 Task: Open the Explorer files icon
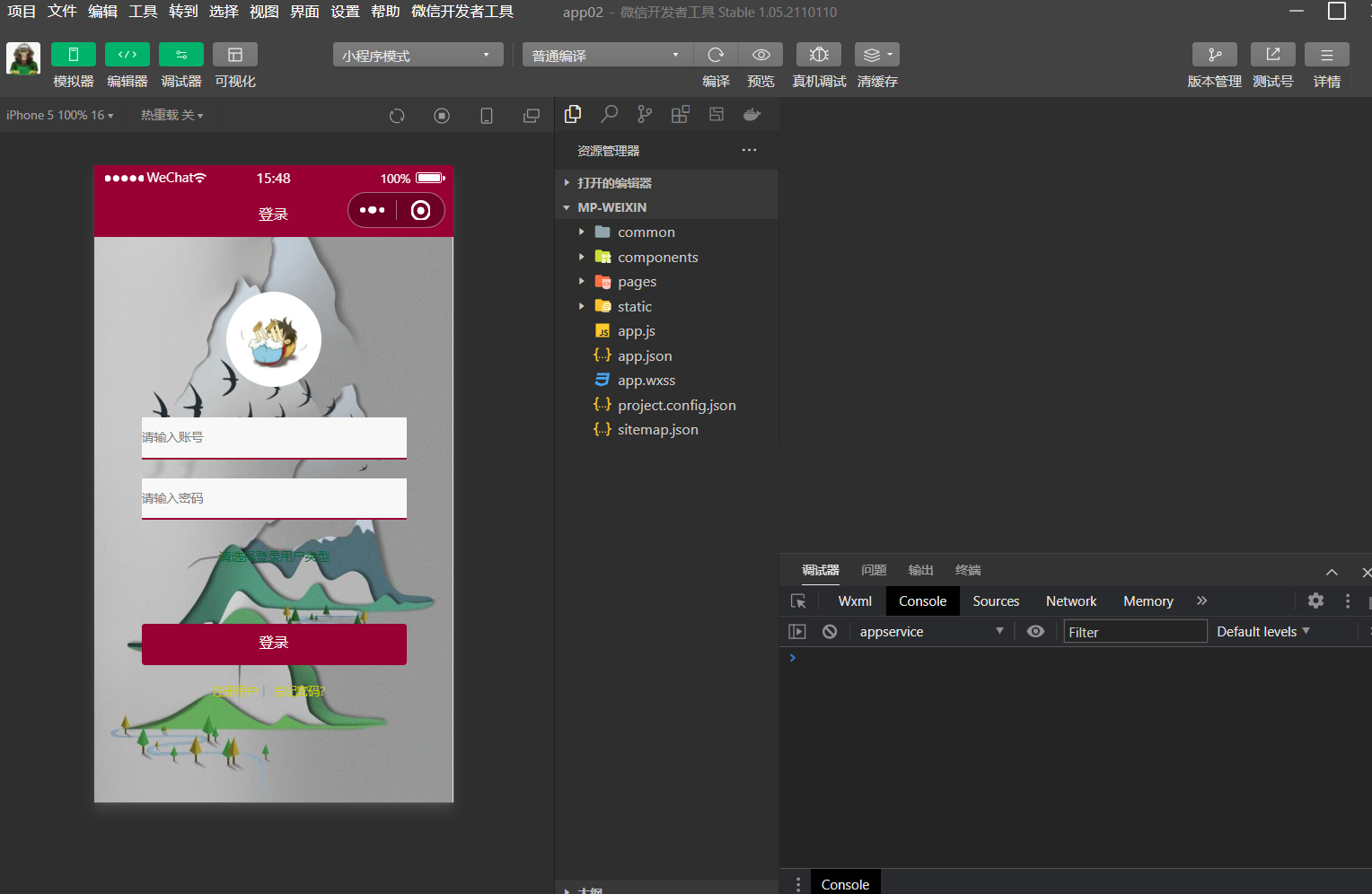coord(573,114)
